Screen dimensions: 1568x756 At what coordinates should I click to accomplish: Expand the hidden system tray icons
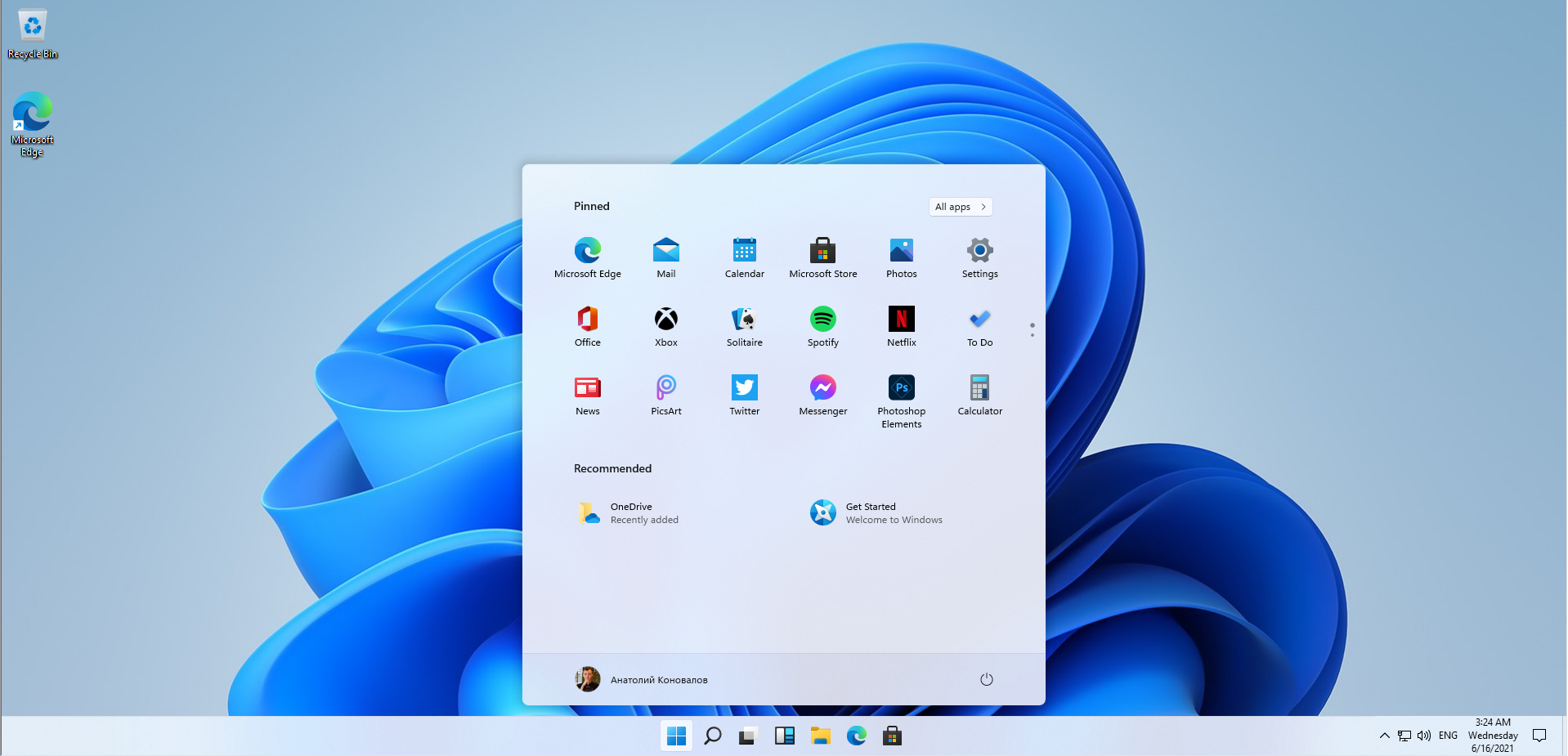(x=1384, y=736)
